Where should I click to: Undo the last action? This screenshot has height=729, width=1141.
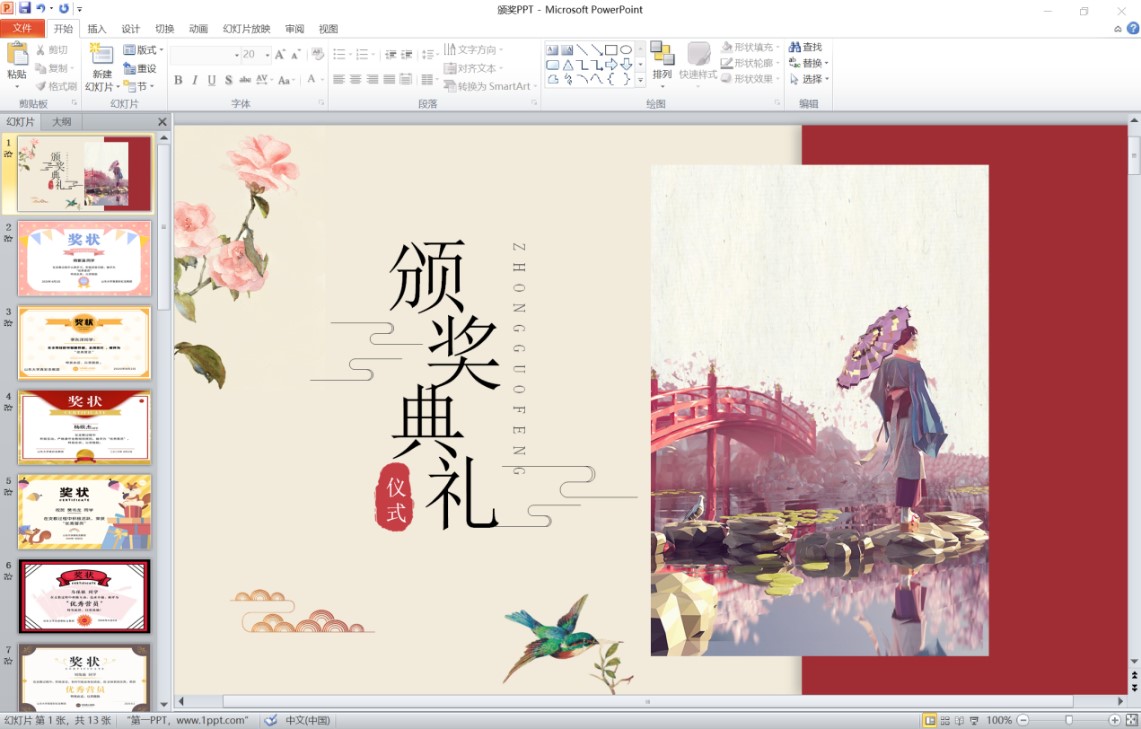click(41, 9)
